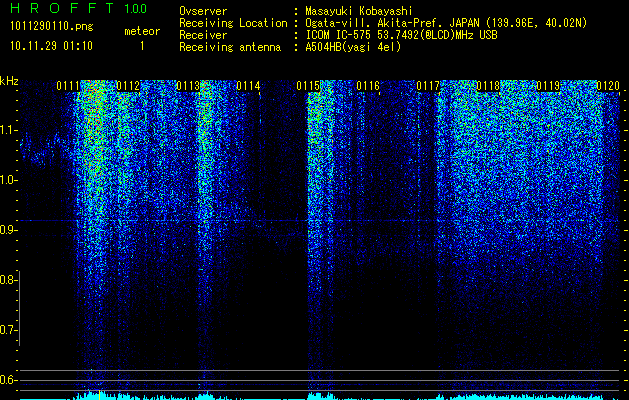Select the file name 1011290110.png

(52, 27)
